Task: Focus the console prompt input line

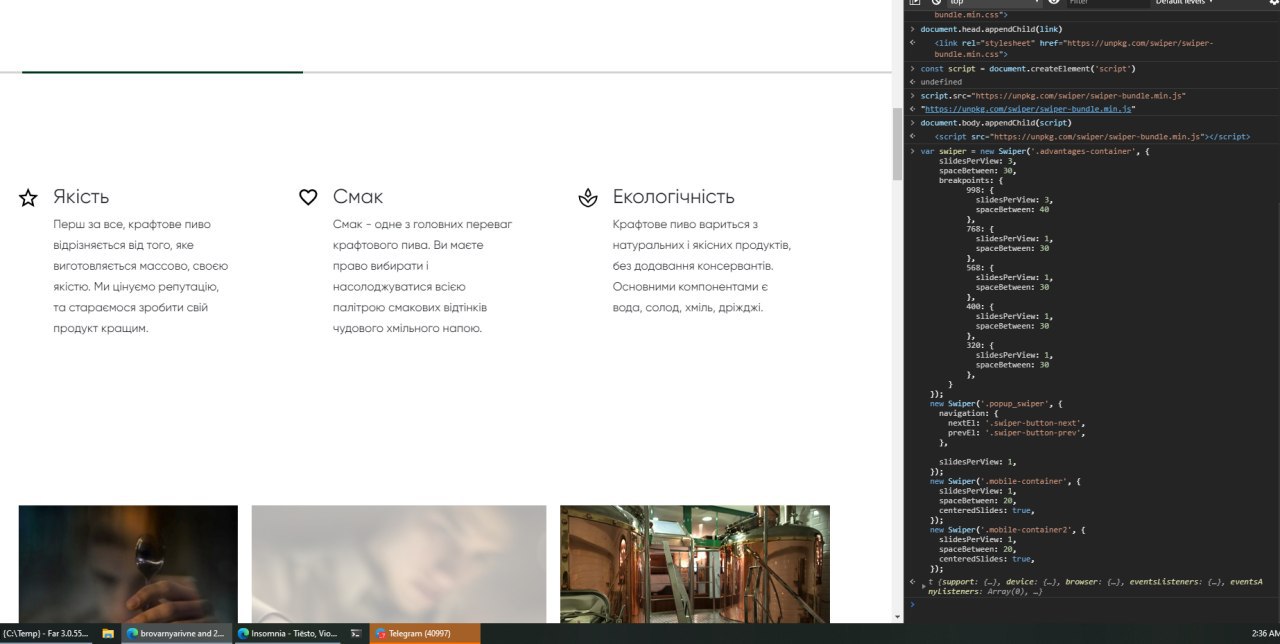Action: coord(1095,604)
